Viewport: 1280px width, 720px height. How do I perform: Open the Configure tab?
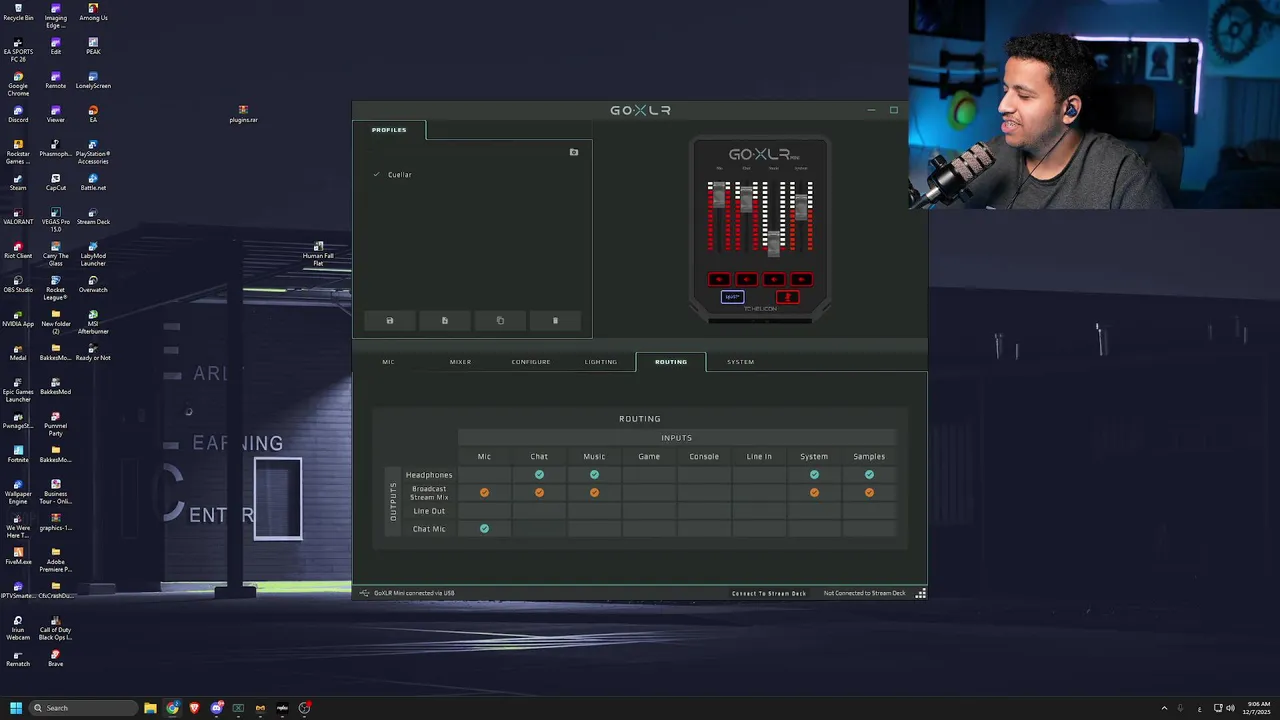pos(531,362)
